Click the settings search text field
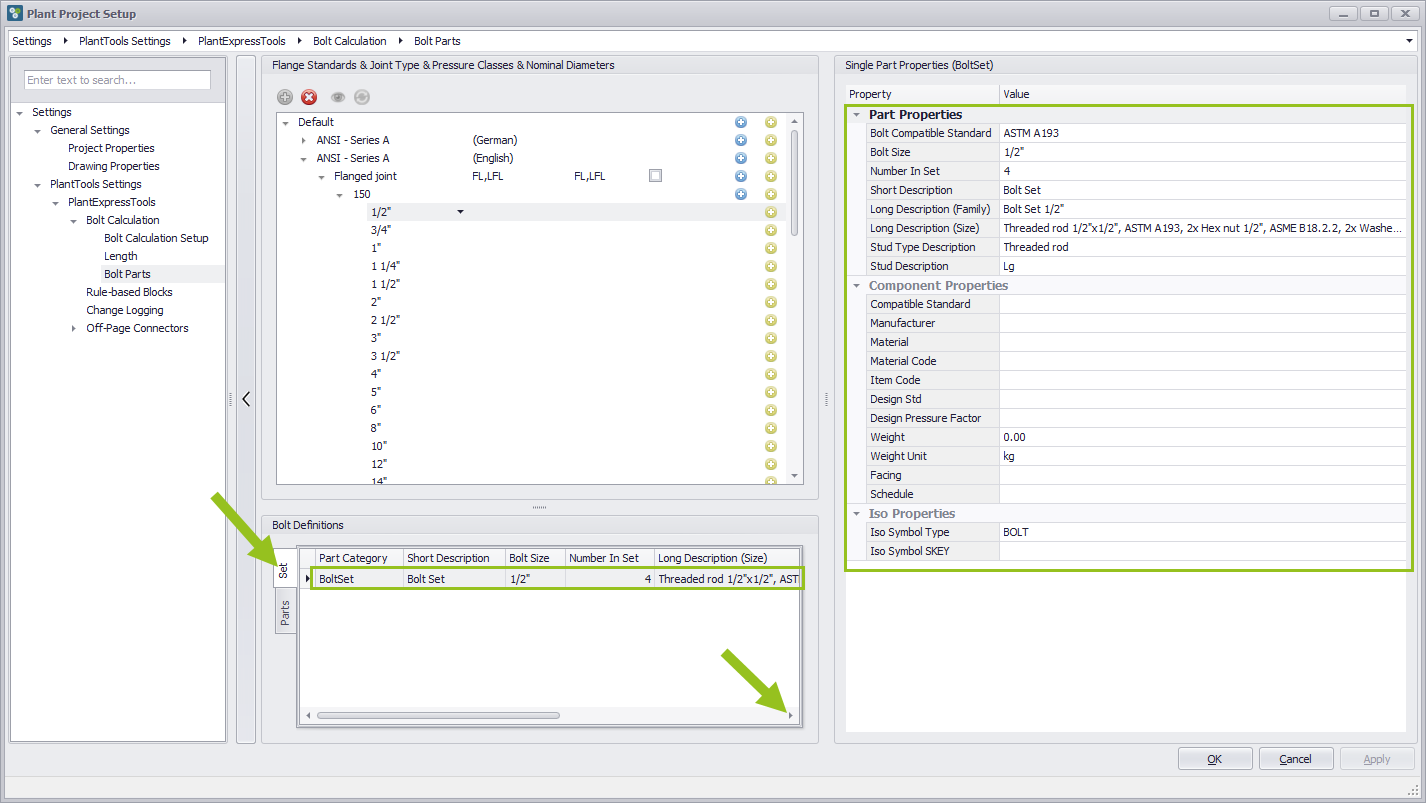Viewport: 1426px width, 803px height. (118, 80)
